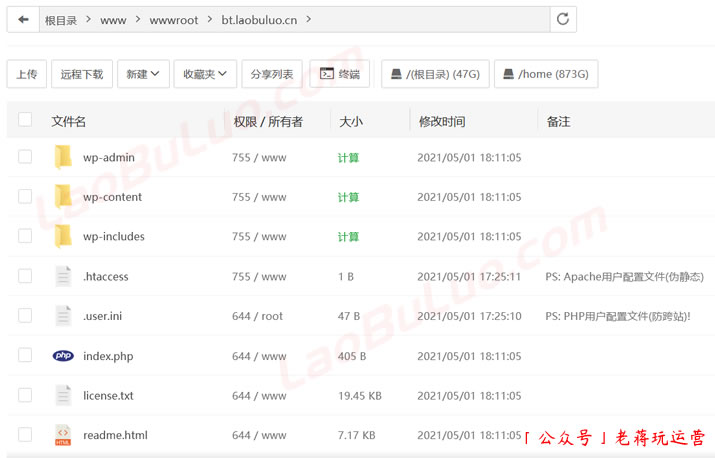Click the .htaccess file name
Viewport: 715px width, 458px height.
pyautogui.click(x=106, y=276)
